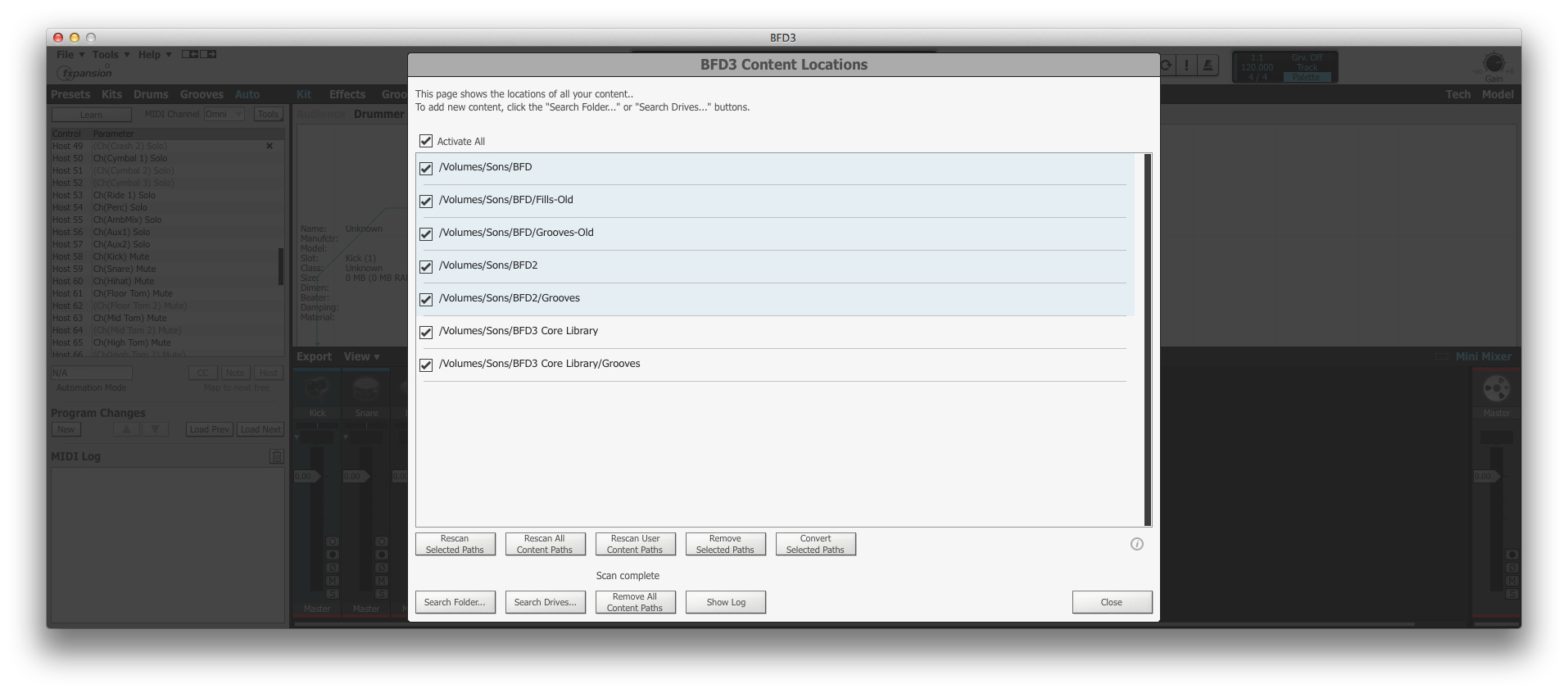Mute the Snare channel with the M button
Image resolution: width=1568 pixels, height=693 pixels.
coord(382,581)
